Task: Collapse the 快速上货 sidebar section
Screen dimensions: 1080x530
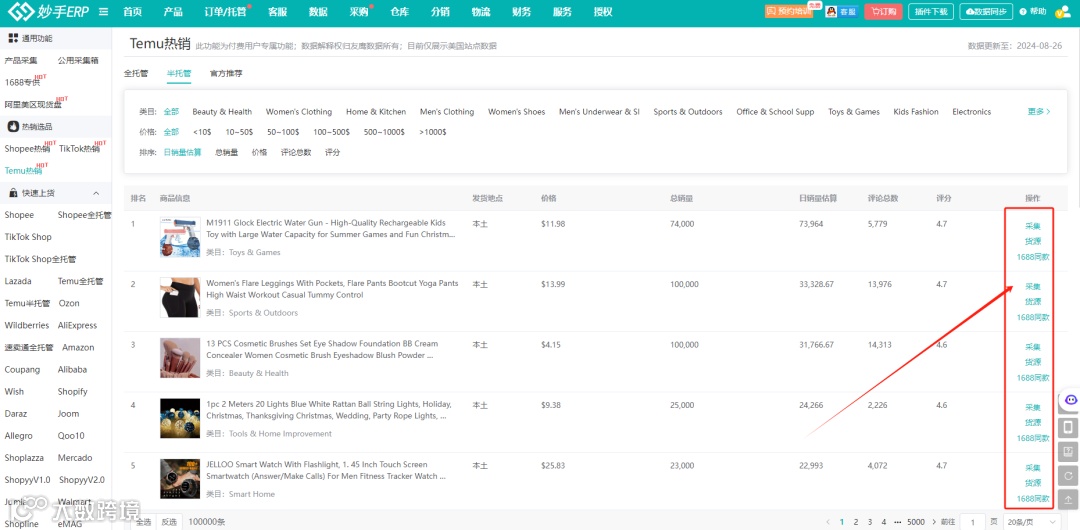Action: point(96,194)
